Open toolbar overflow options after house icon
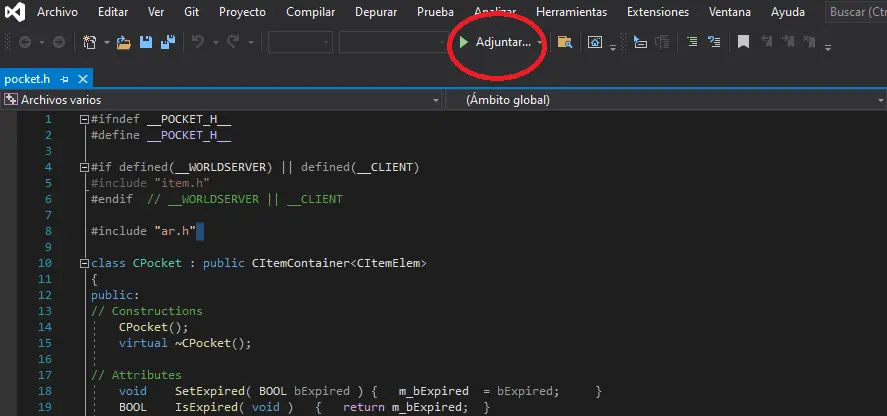The image size is (887, 416). [613, 48]
